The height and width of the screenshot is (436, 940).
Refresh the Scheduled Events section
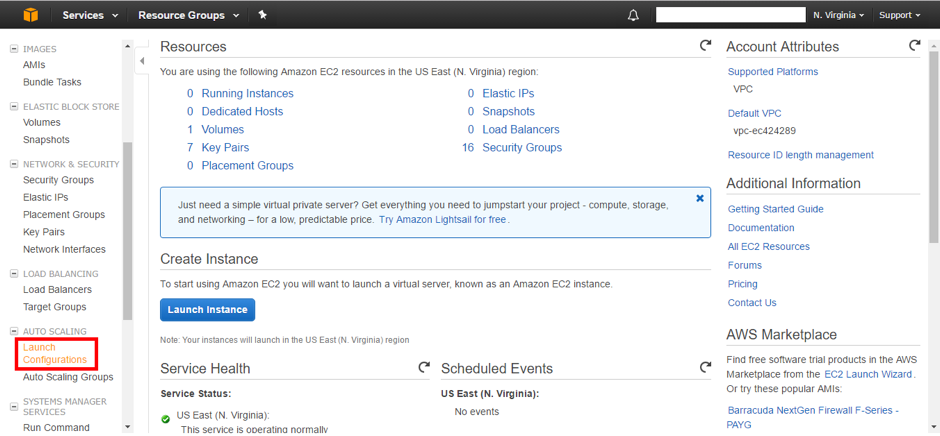click(x=705, y=368)
